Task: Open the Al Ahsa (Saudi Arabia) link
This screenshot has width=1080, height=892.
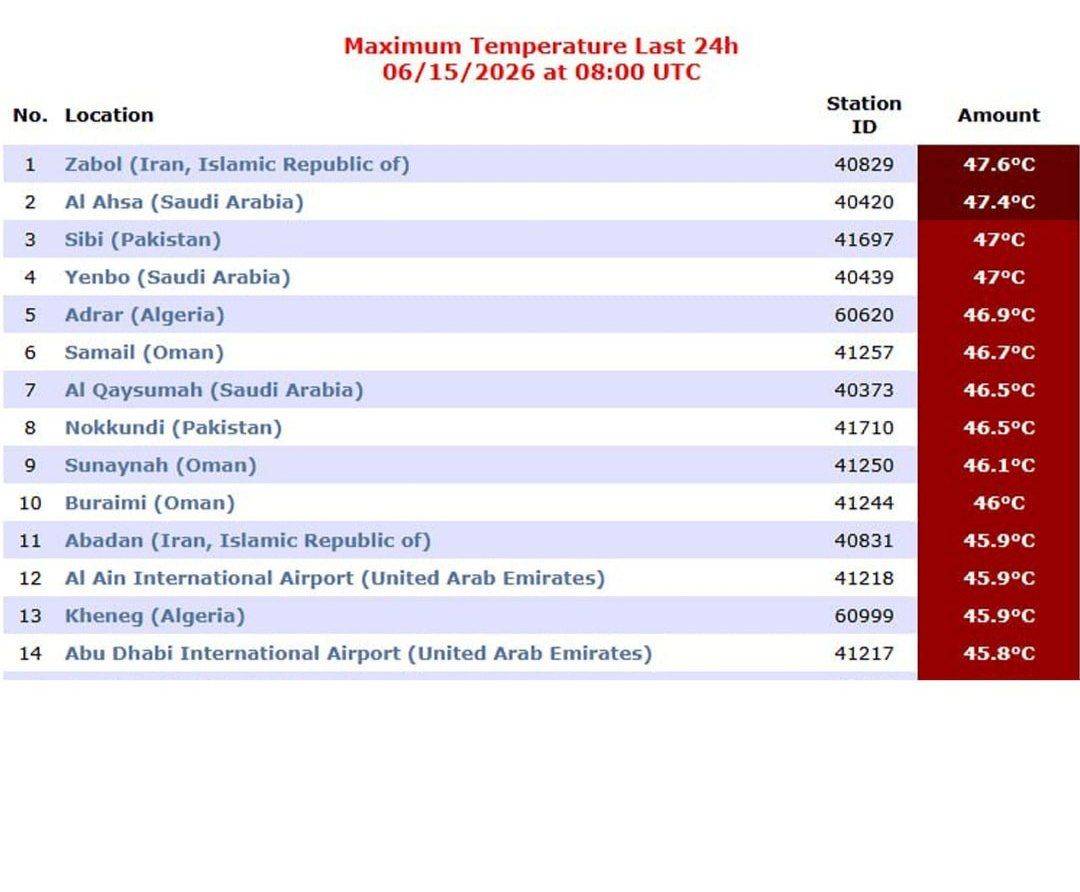Action: tap(184, 202)
